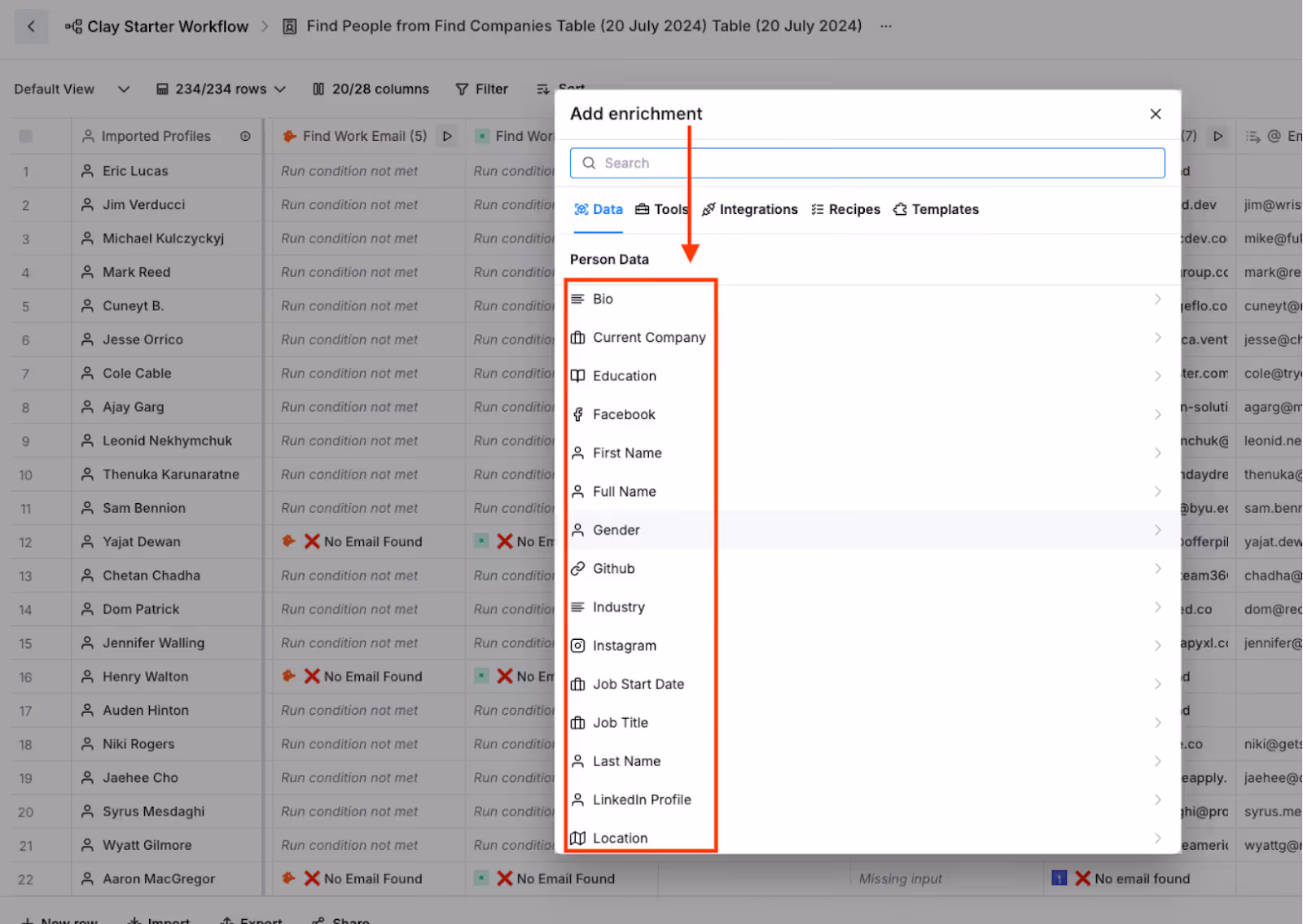Expand the Bio enrichment chevron
The height and width of the screenshot is (924, 1303).
pyautogui.click(x=1157, y=299)
